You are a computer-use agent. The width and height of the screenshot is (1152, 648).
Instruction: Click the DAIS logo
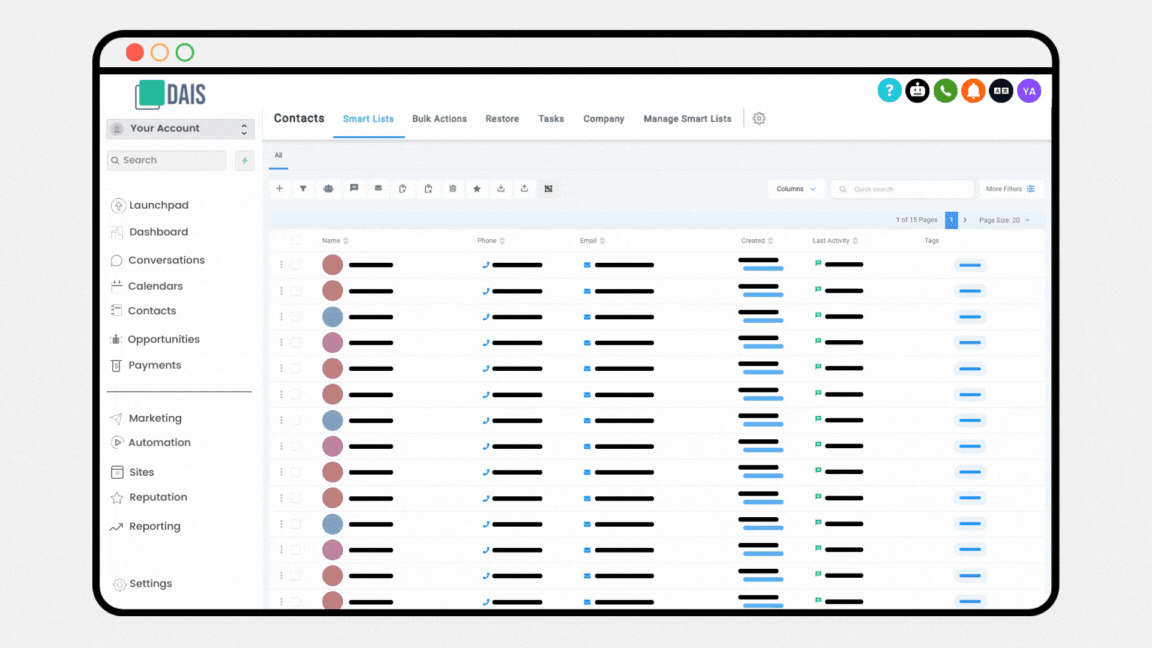click(x=170, y=95)
